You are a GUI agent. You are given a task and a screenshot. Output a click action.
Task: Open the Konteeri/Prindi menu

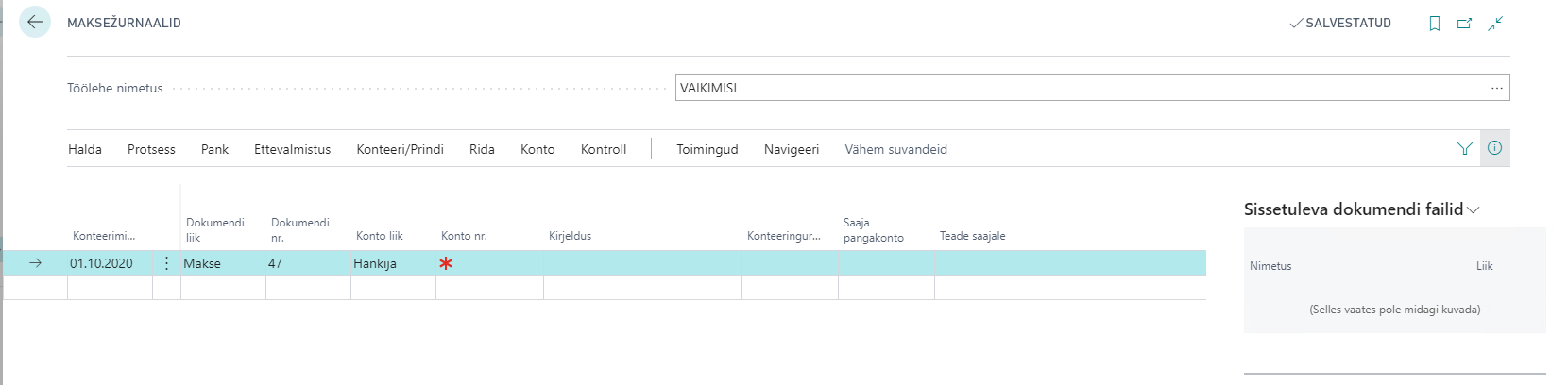pos(400,149)
